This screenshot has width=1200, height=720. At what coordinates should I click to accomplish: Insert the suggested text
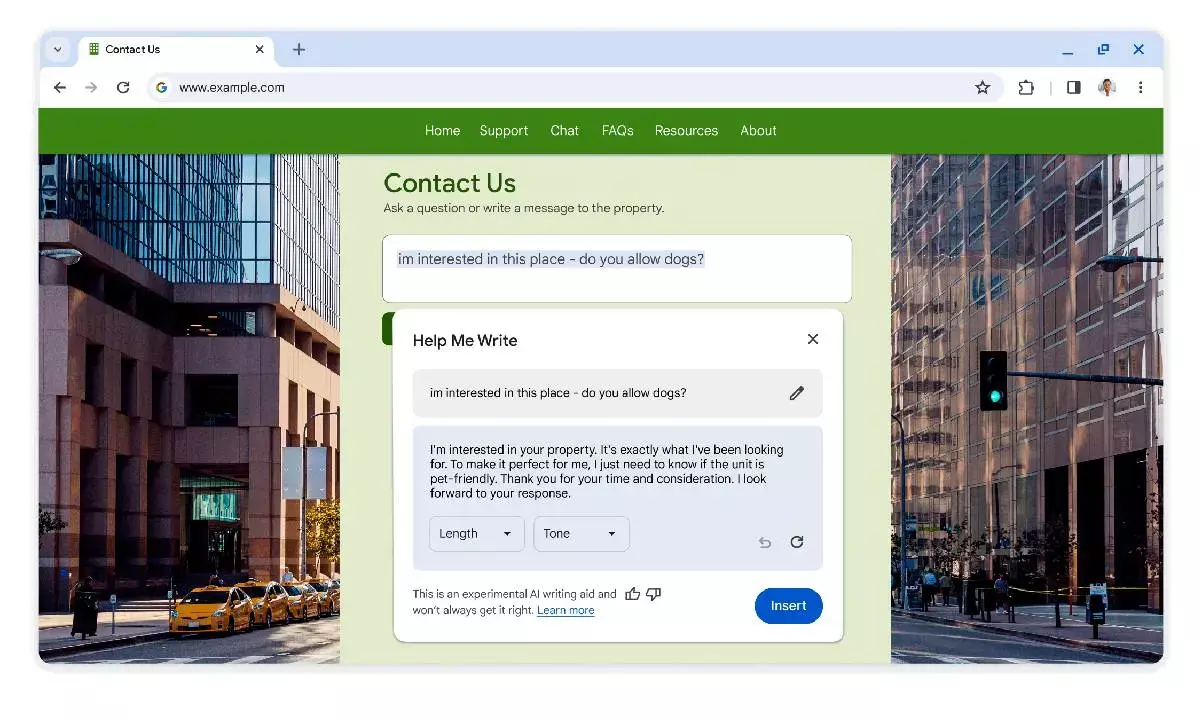coord(788,605)
